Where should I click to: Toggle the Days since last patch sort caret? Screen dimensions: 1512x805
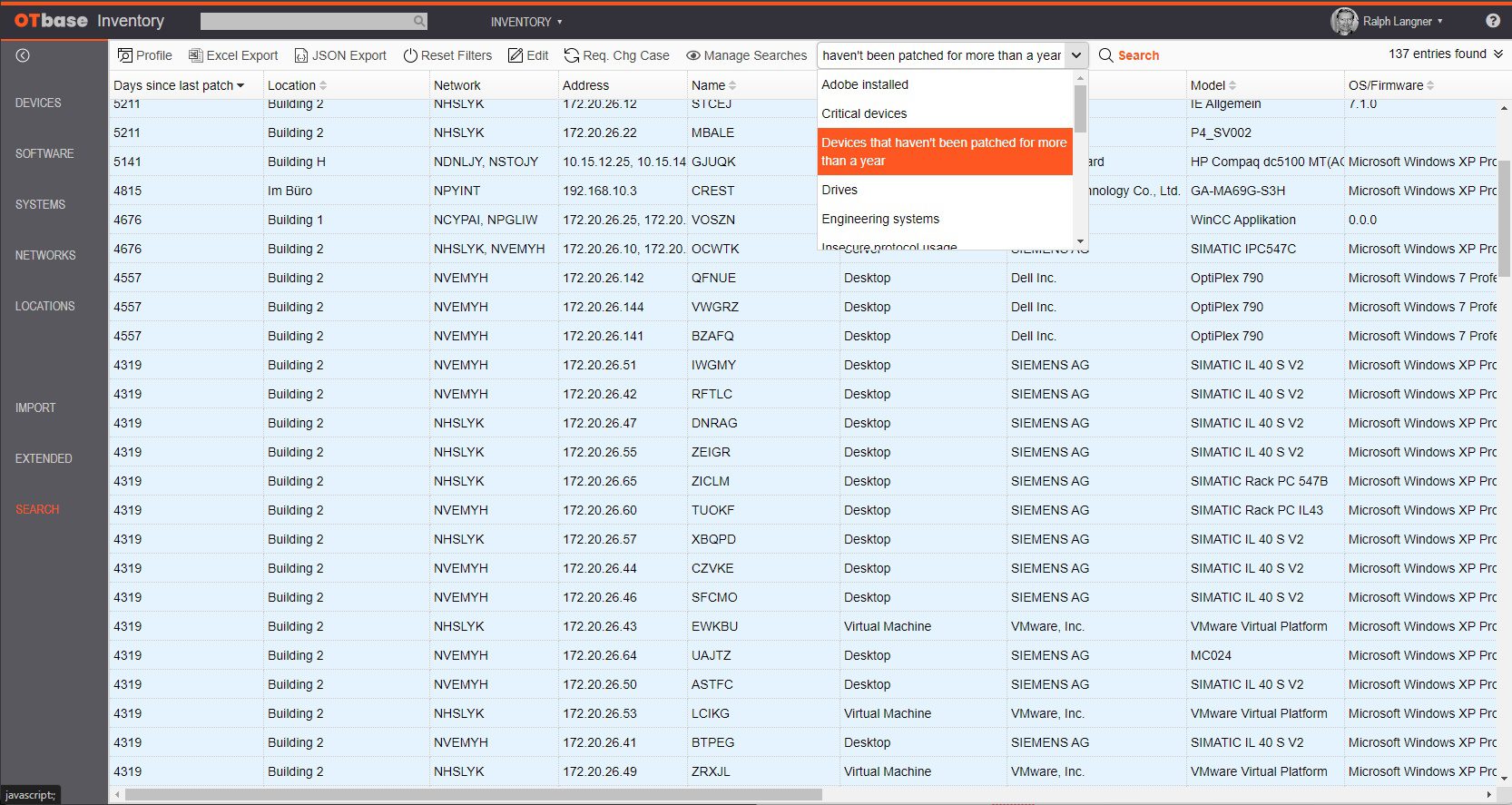click(241, 85)
